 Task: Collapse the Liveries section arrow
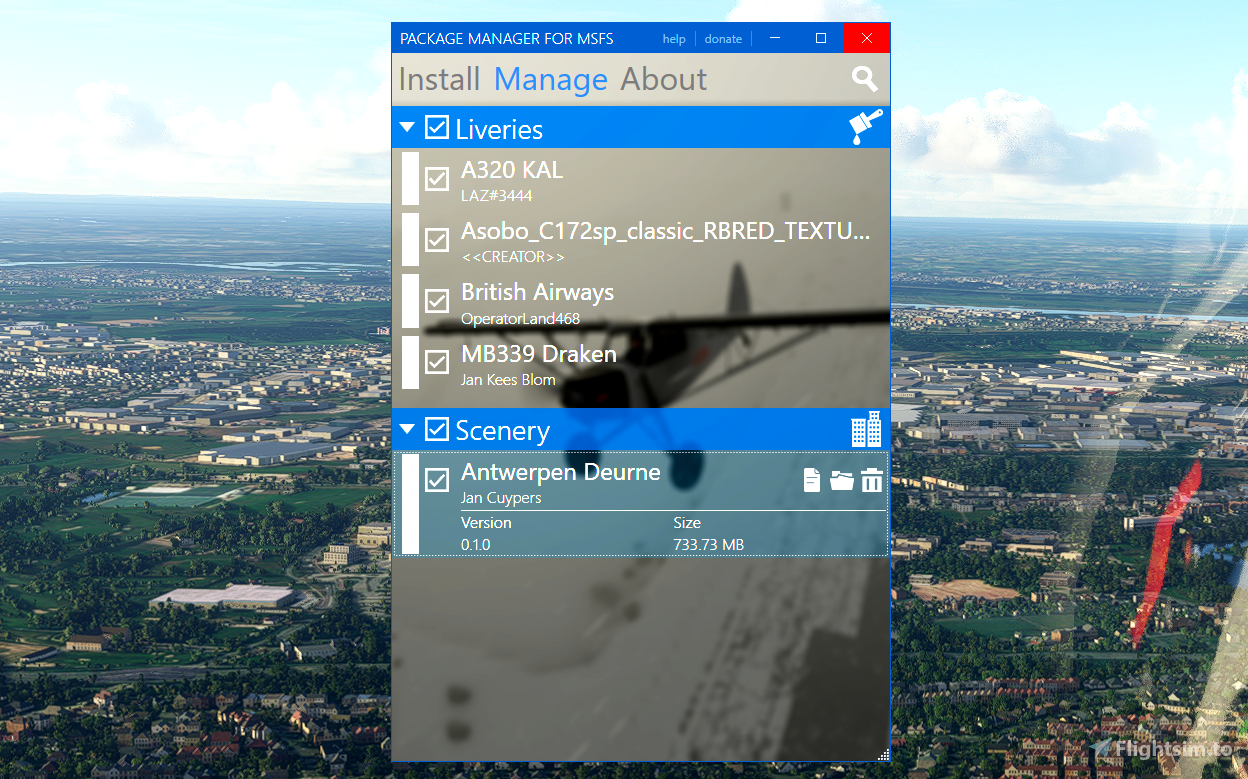pos(407,128)
